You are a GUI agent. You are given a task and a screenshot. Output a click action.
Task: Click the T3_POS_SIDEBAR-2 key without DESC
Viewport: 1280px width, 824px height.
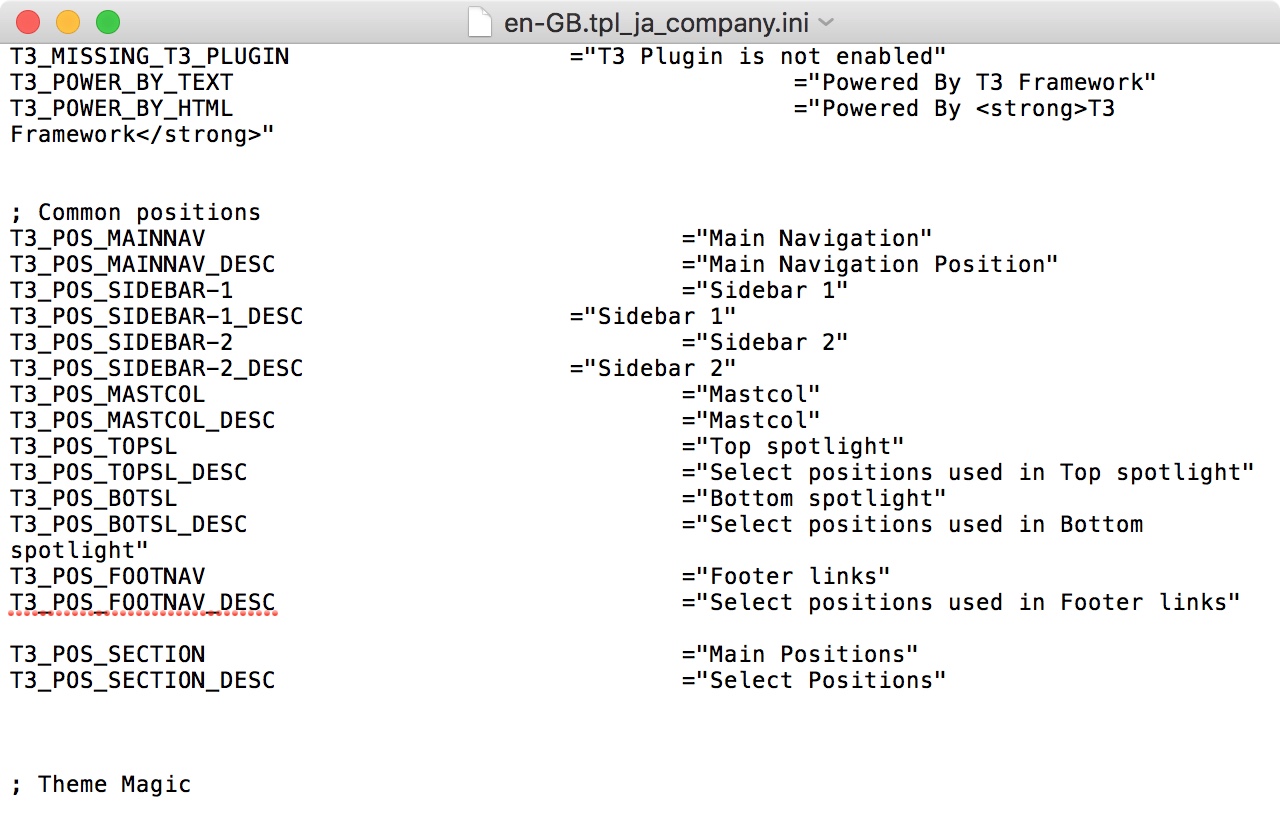(121, 342)
